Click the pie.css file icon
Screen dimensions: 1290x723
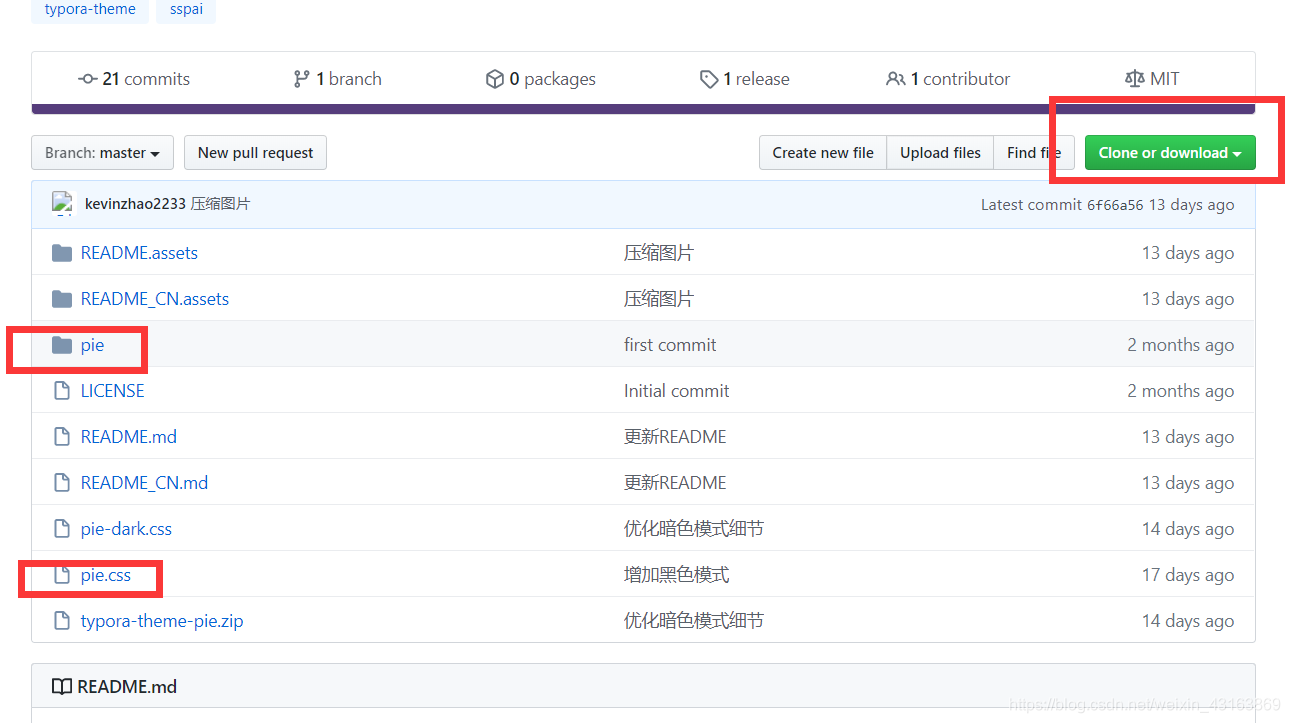[62, 575]
